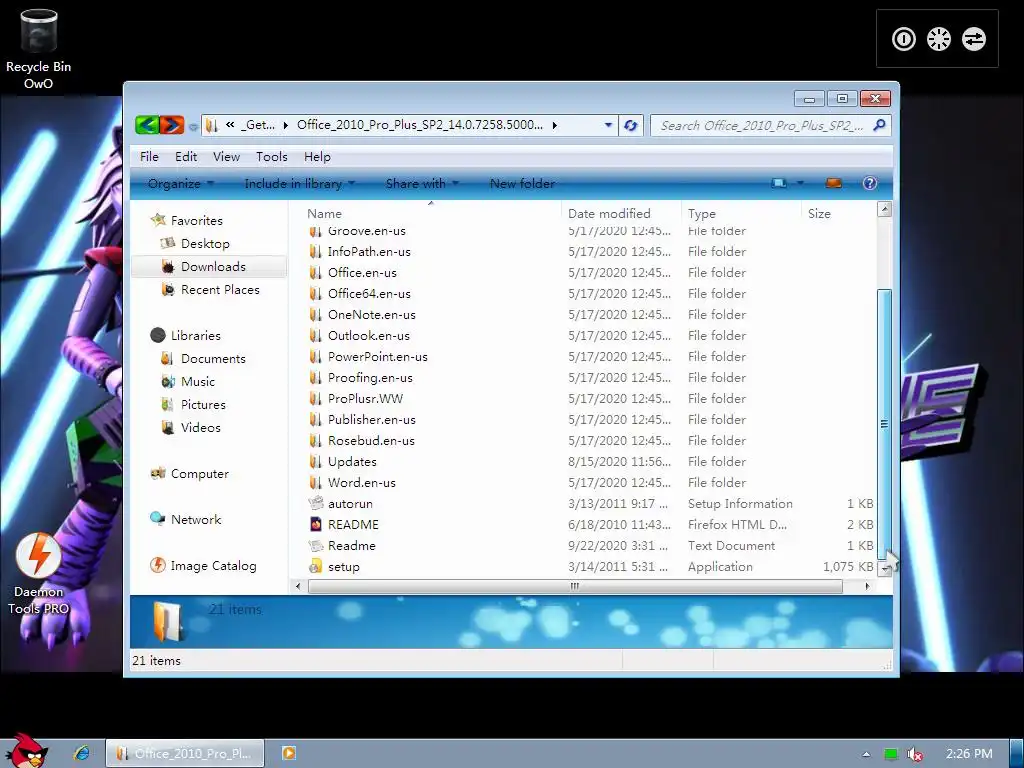The image size is (1024, 768).
Task: Open the media player taskbar icon
Action: 289,753
